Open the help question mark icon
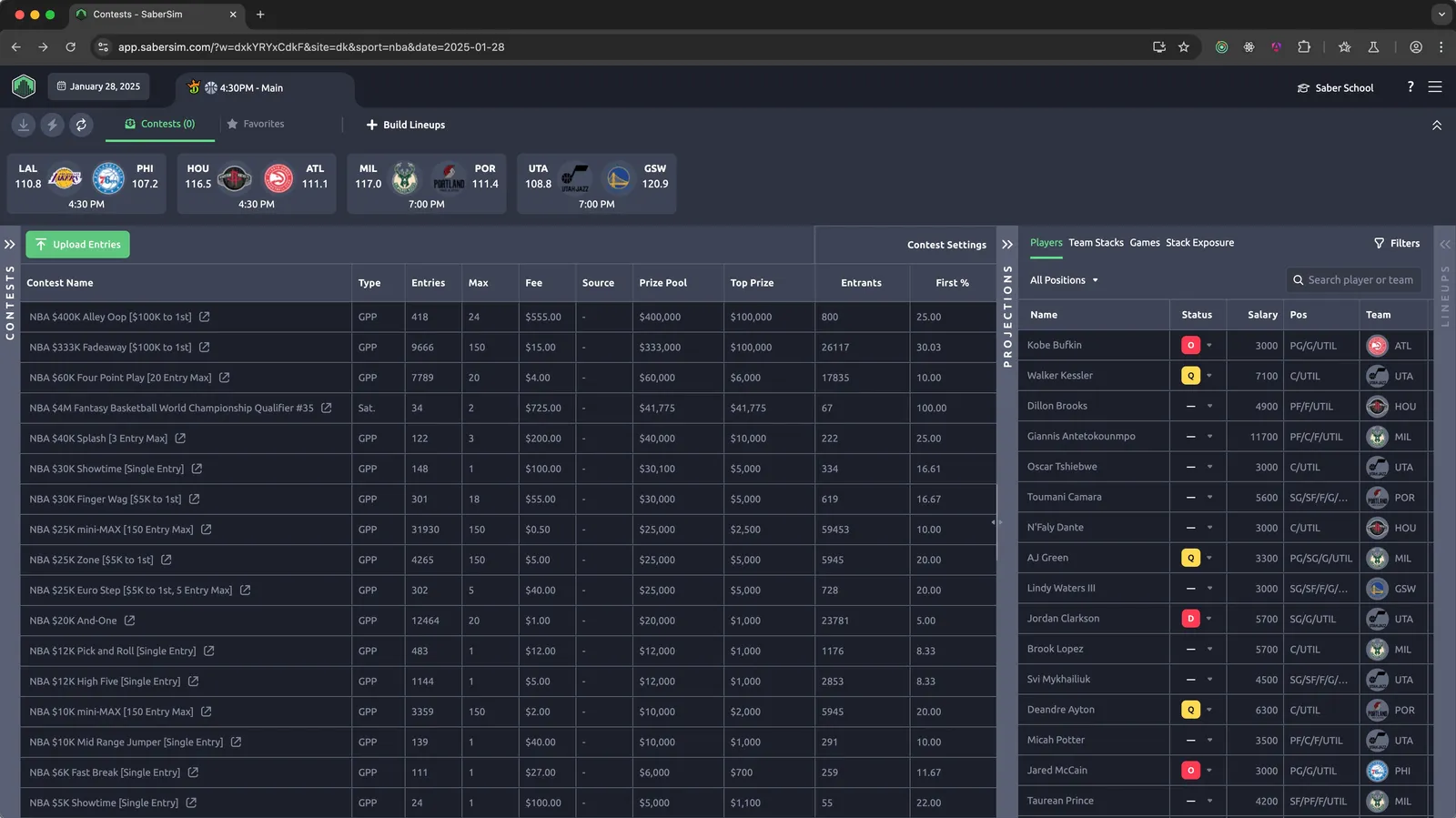 click(1410, 86)
